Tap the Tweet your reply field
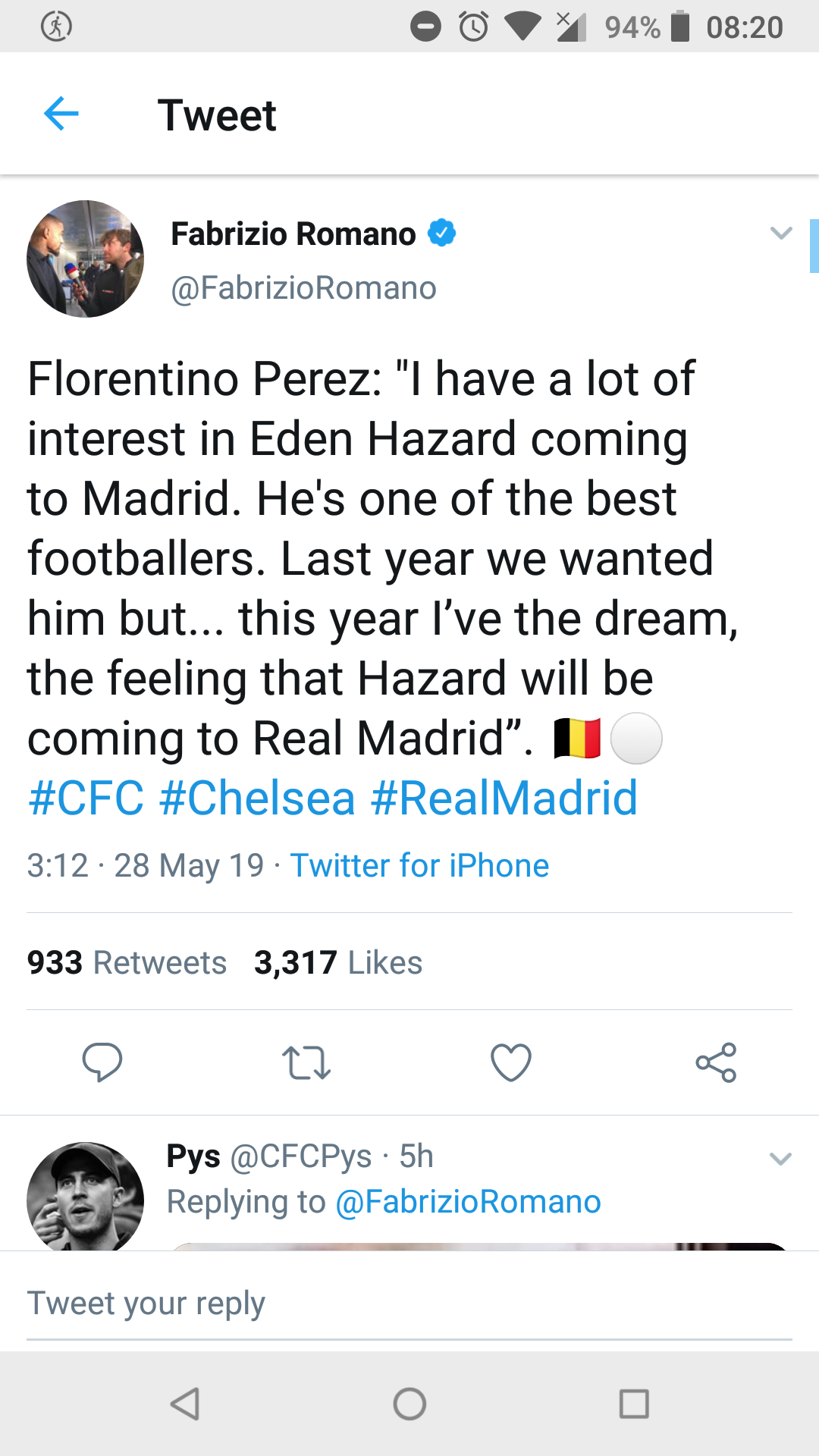The height and width of the screenshot is (1456, 819). pyautogui.click(x=409, y=1304)
